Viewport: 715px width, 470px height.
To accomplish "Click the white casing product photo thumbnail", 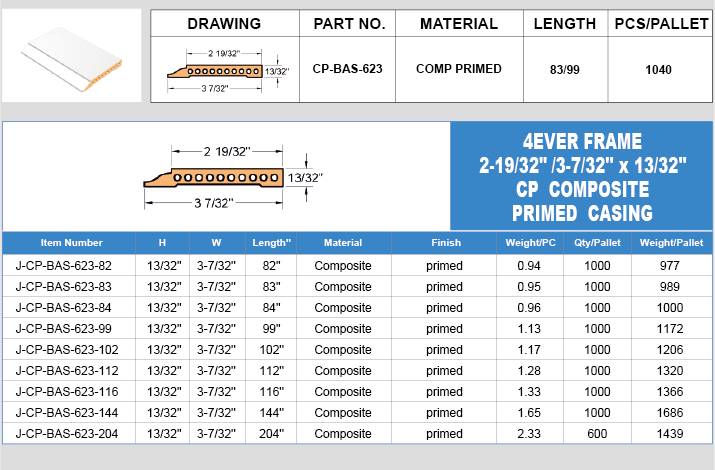I will [x=72, y=56].
